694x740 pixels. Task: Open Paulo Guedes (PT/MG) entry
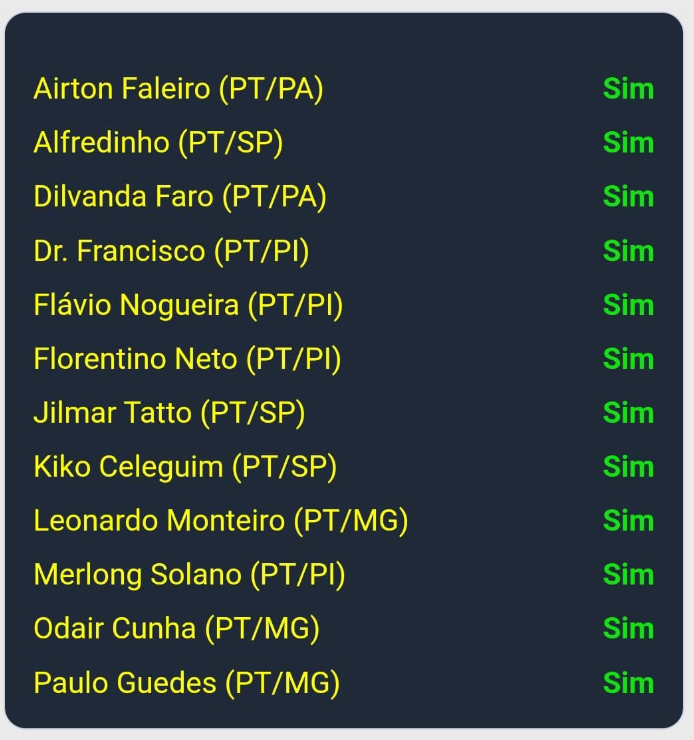(x=186, y=683)
